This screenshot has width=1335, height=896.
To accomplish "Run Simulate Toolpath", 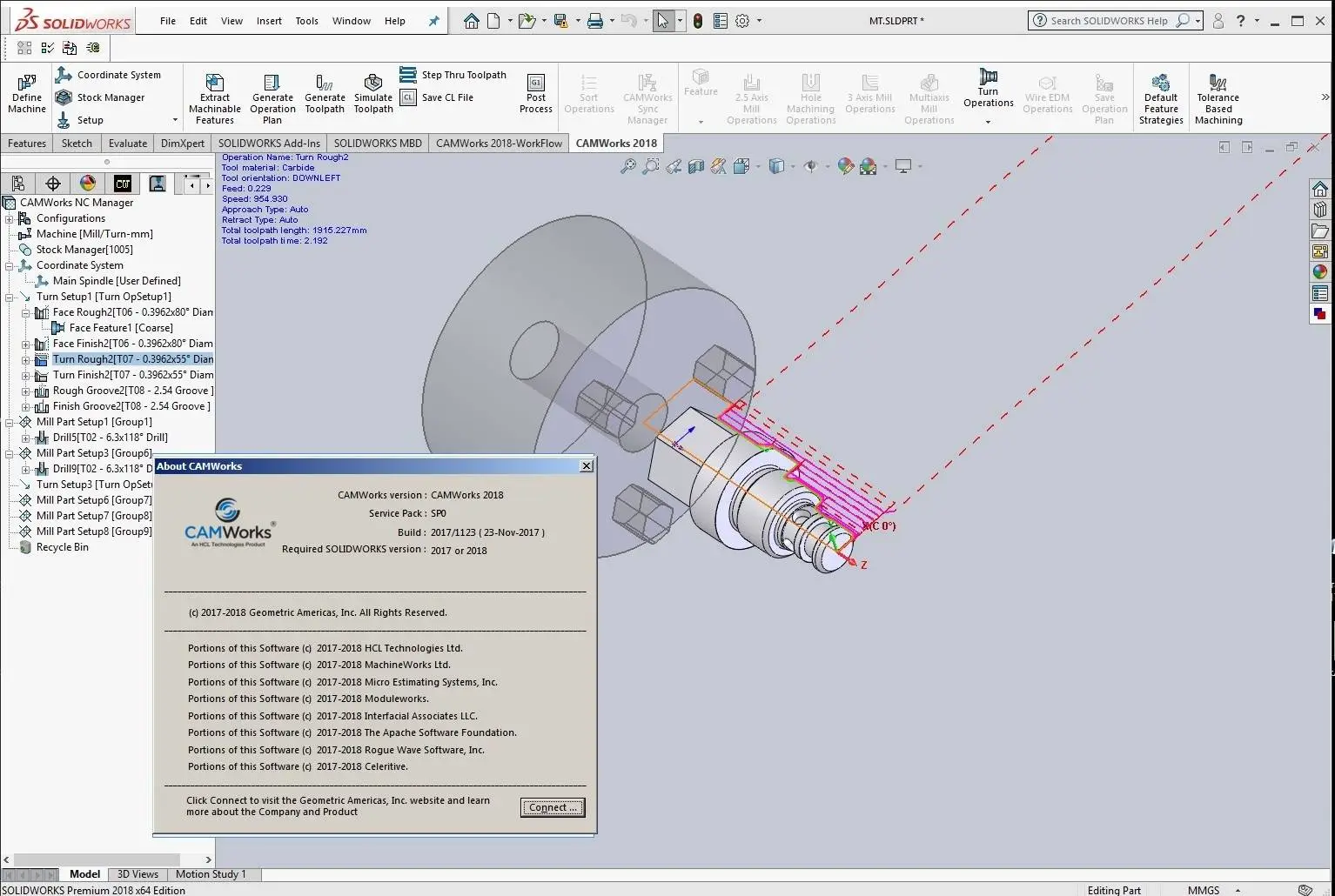I will (x=373, y=94).
